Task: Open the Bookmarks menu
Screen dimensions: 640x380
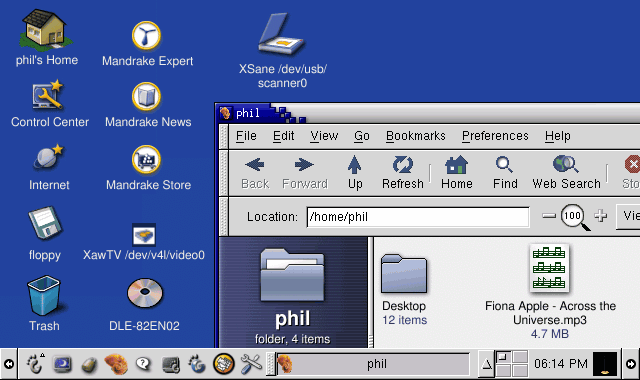Action: coord(416,136)
